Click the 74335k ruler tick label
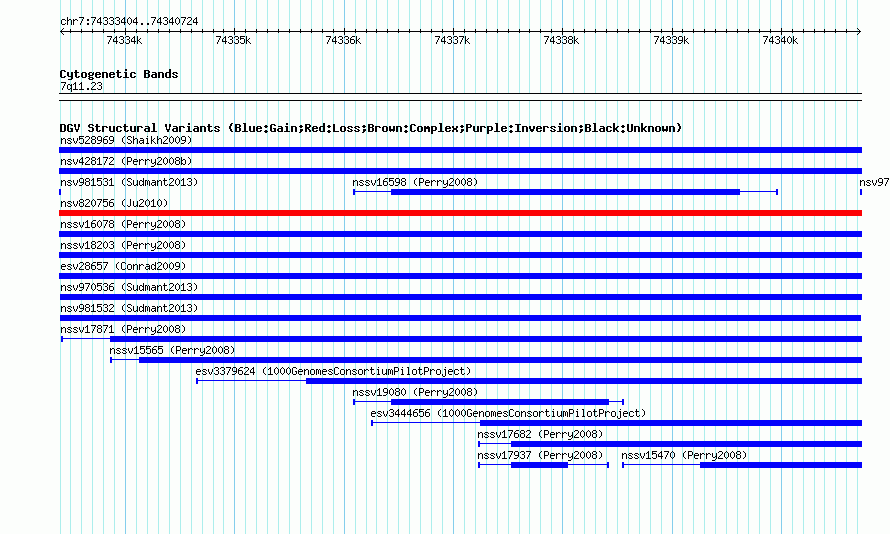 click(233, 40)
